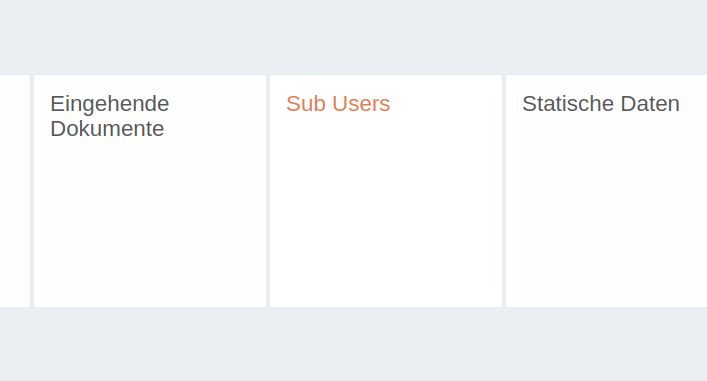Click the word Sub in orange title
The image size is (707, 381).
(306, 104)
